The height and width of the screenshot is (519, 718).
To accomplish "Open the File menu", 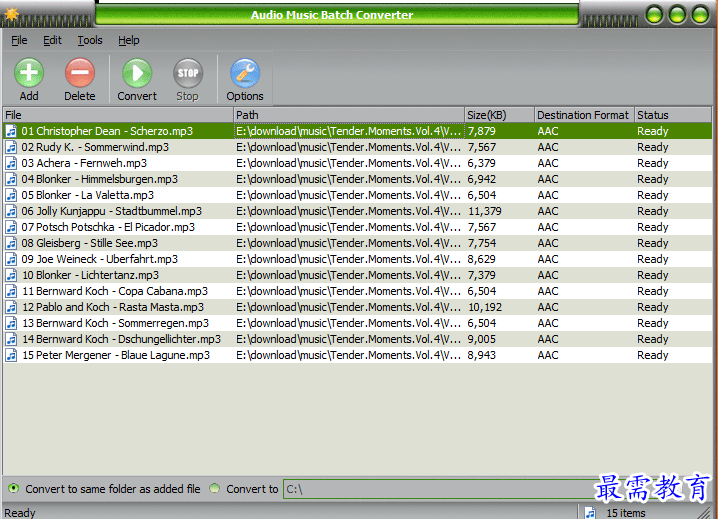I will 19,40.
